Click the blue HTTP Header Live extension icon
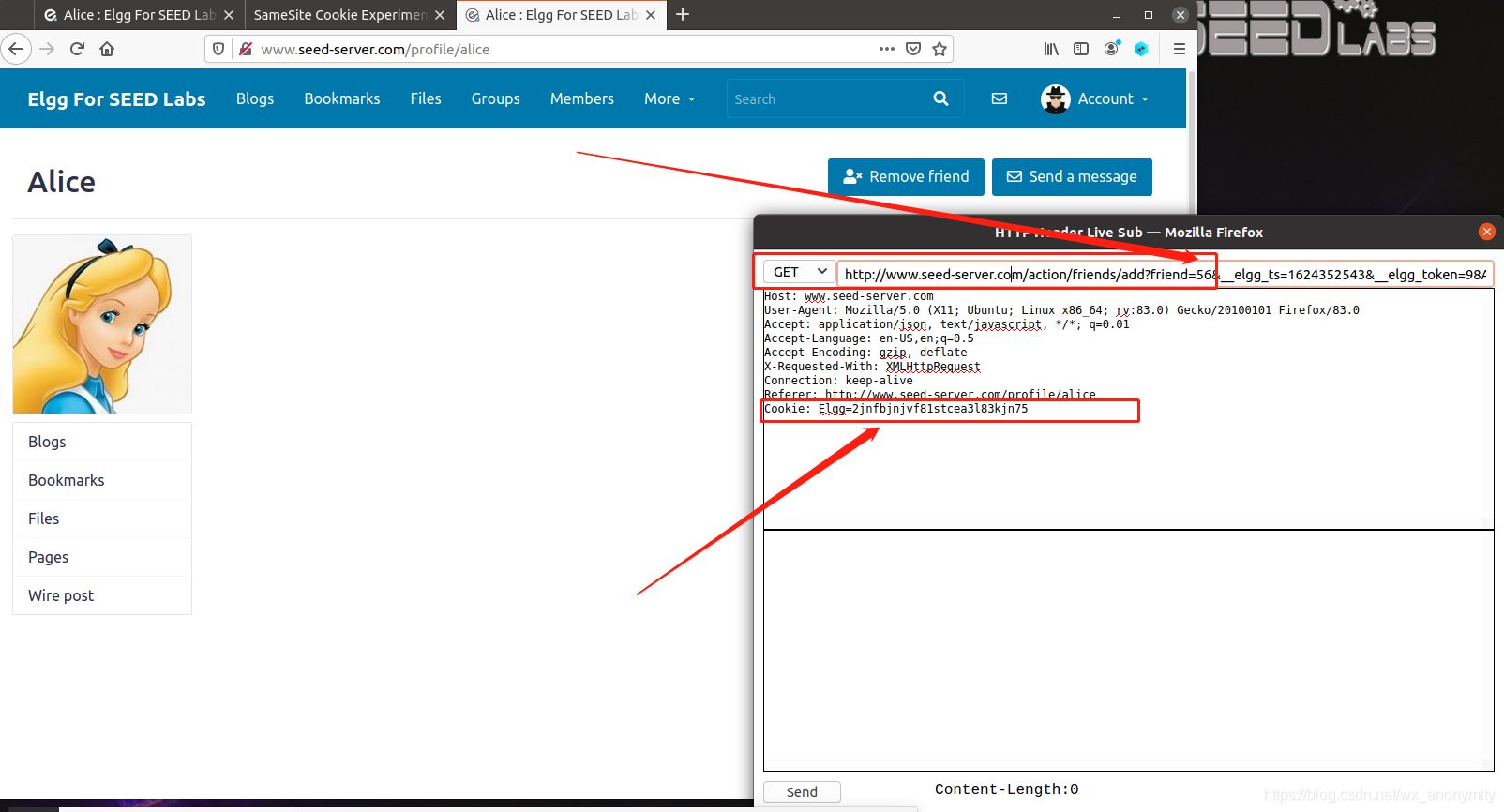The image size is (1504, 812). pos(1141,49)
